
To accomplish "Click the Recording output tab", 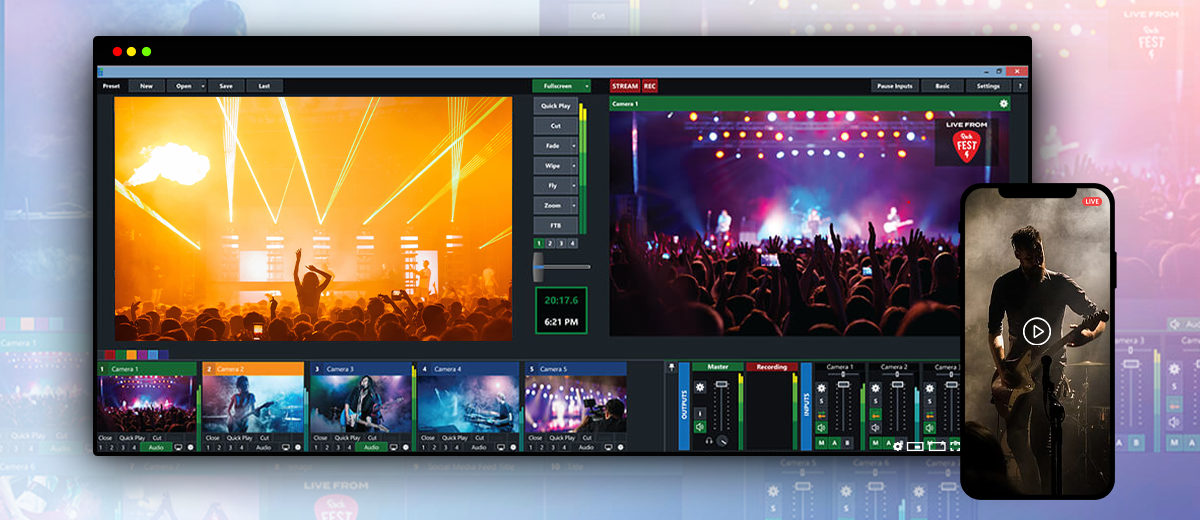I will [772, 367].
